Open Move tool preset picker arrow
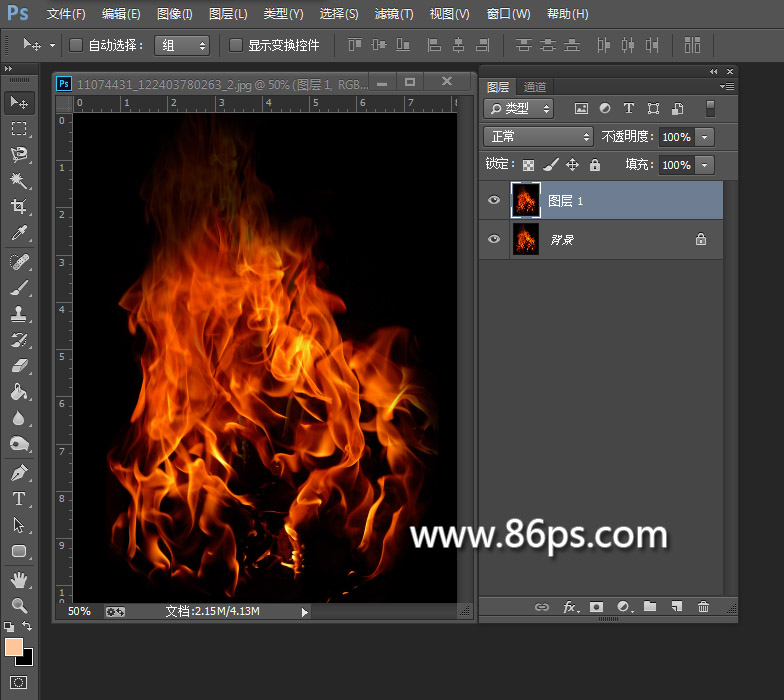The image size is (784, 700). (52, 46)
